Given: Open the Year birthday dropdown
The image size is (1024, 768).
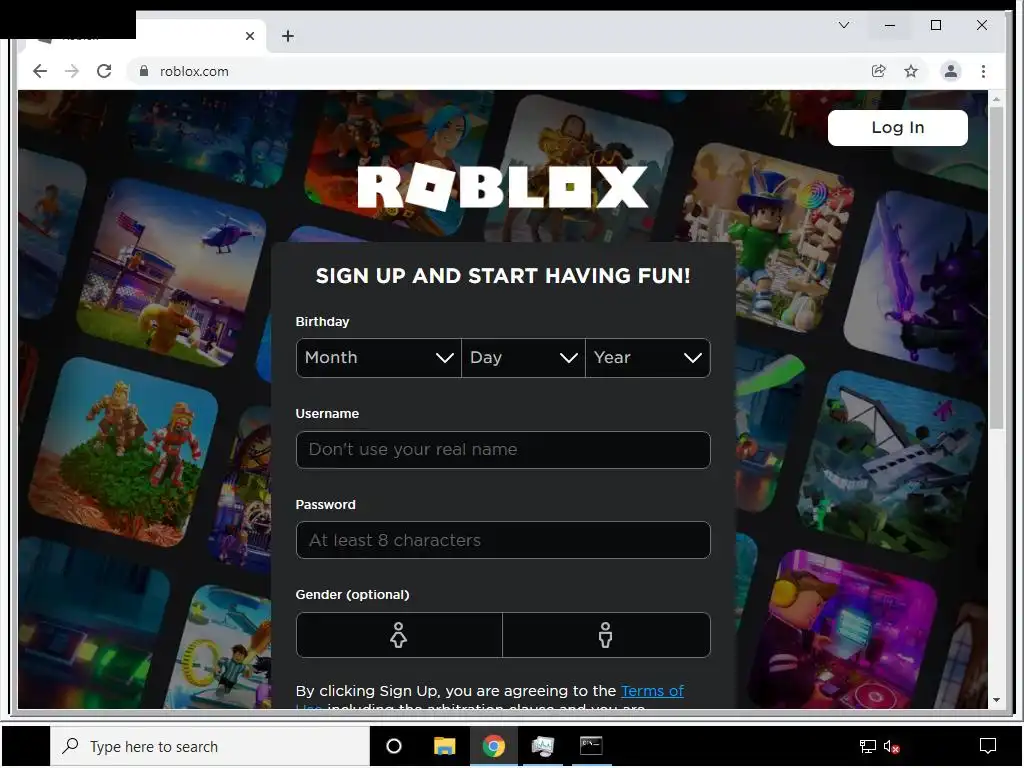Looking at the screenshot, I should (648, 358).
